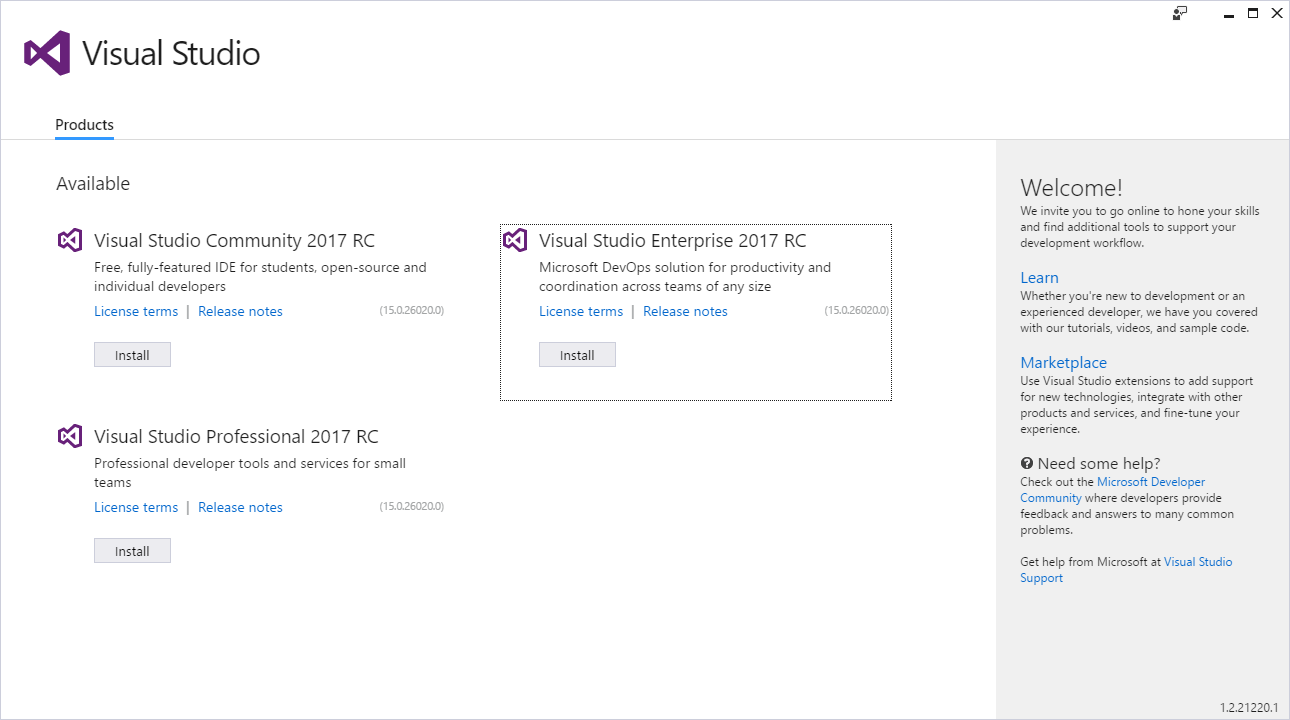Click the feedback icon in the title bar

point(1180,13)
